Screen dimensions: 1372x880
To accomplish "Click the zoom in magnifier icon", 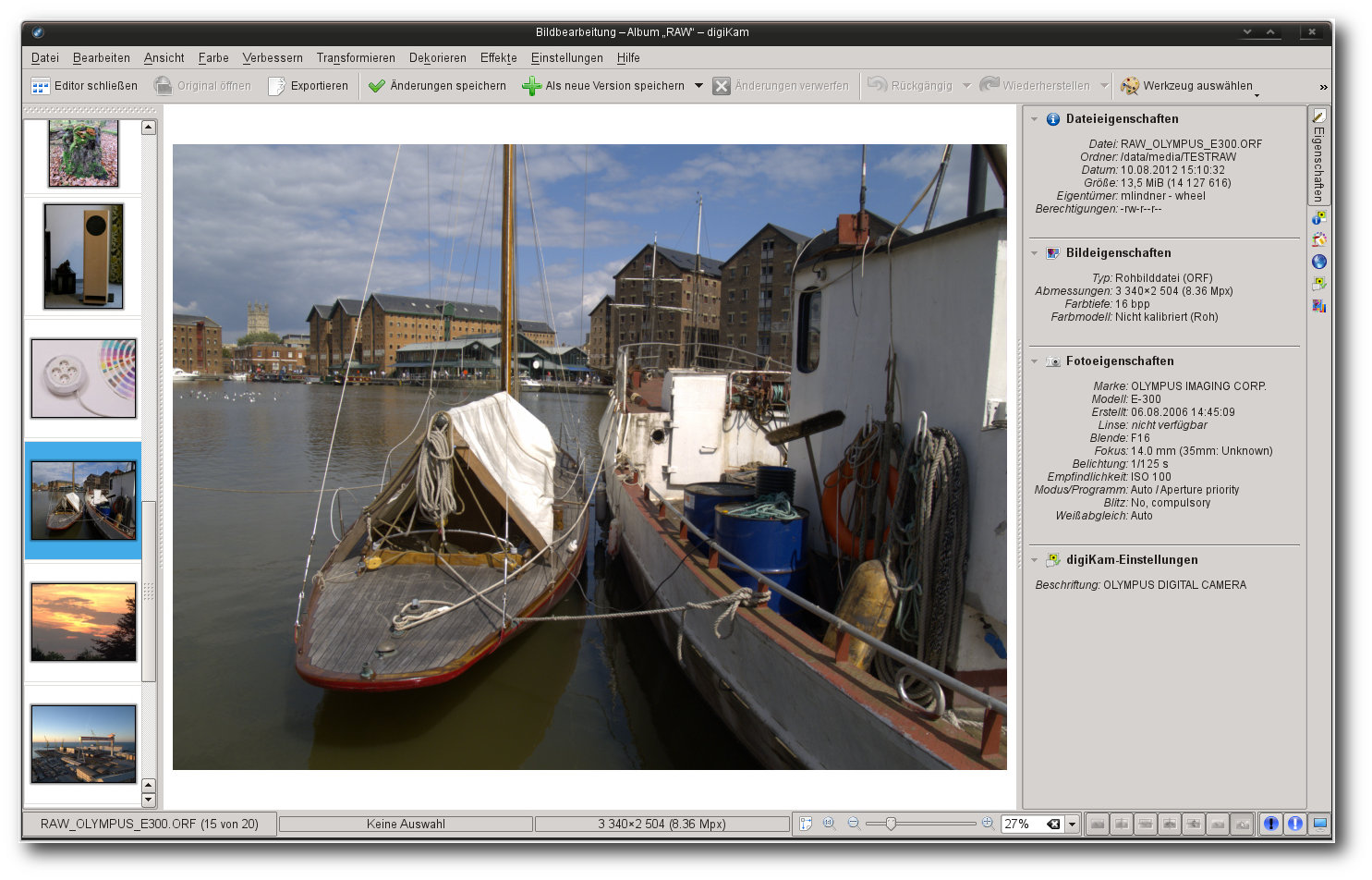I will [988, 823].
